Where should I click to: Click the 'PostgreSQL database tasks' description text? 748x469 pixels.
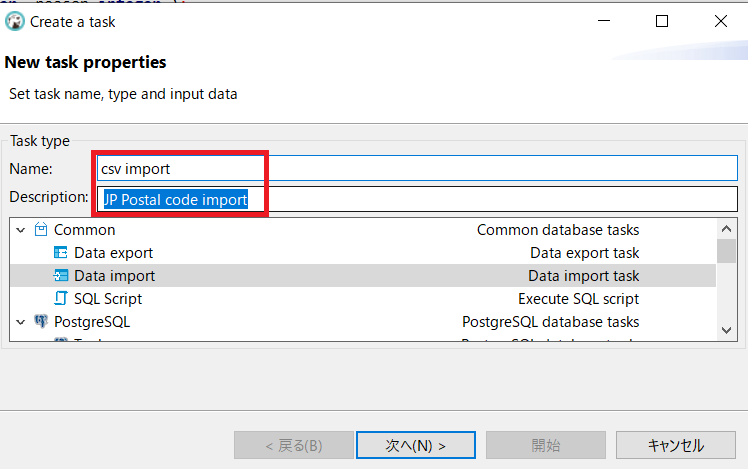pyautogui.click(x=551, y=322)
